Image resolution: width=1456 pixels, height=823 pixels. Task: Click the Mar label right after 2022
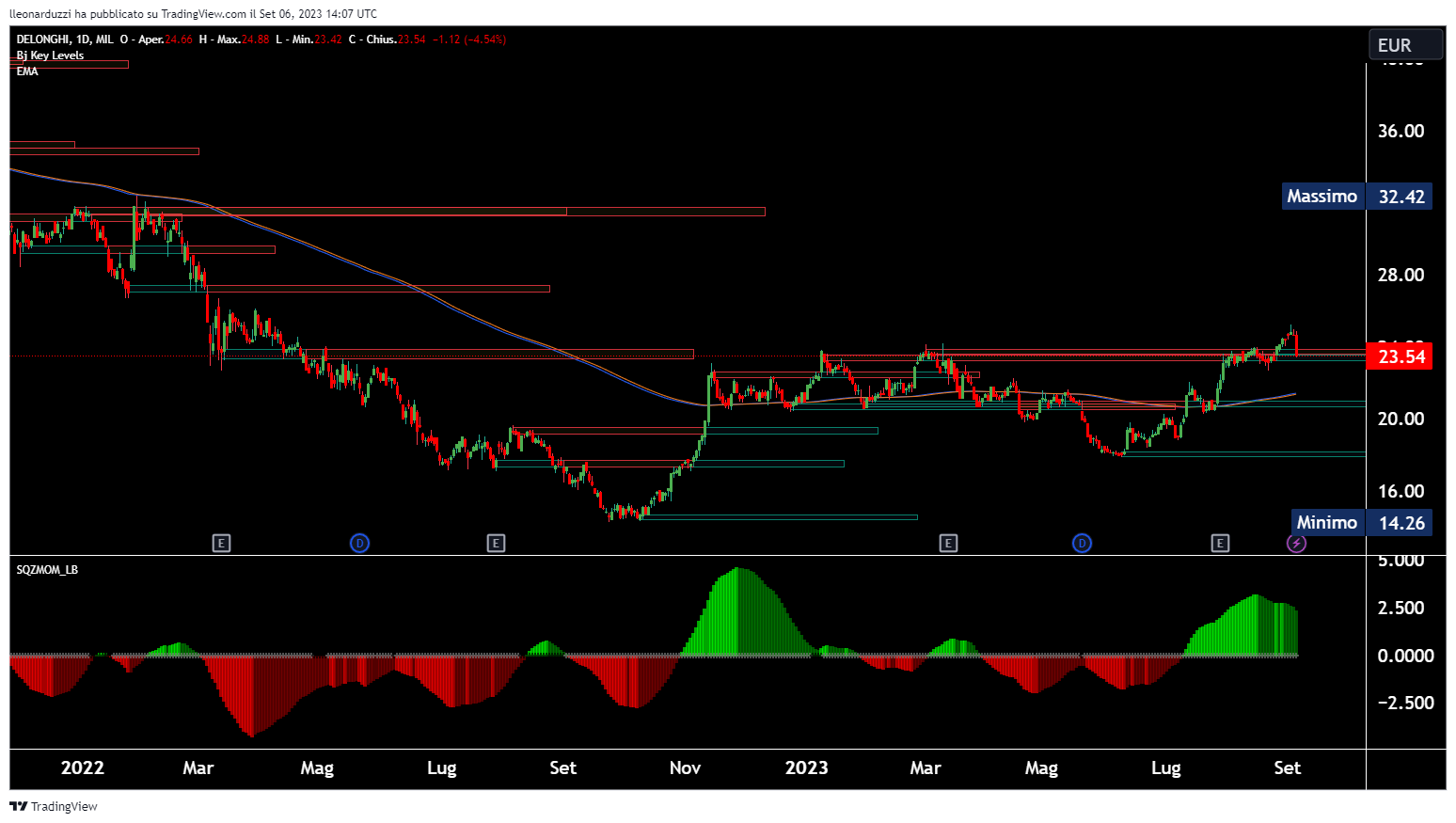click(x=198, y=768)
